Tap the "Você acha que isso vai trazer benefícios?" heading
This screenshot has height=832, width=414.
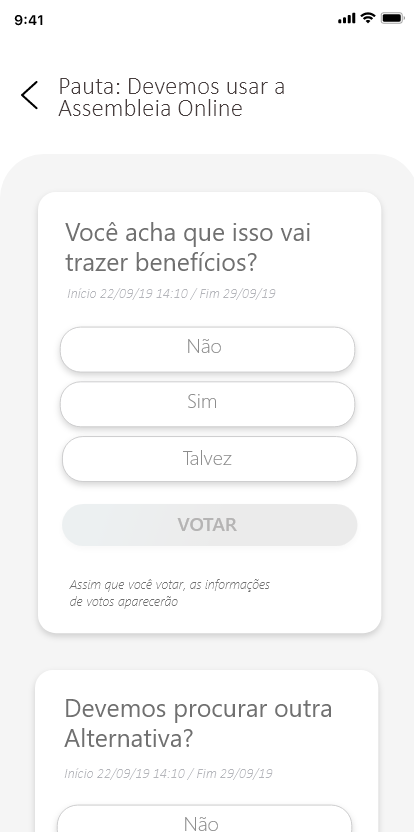pyautogui.click(x=188, y=248)
